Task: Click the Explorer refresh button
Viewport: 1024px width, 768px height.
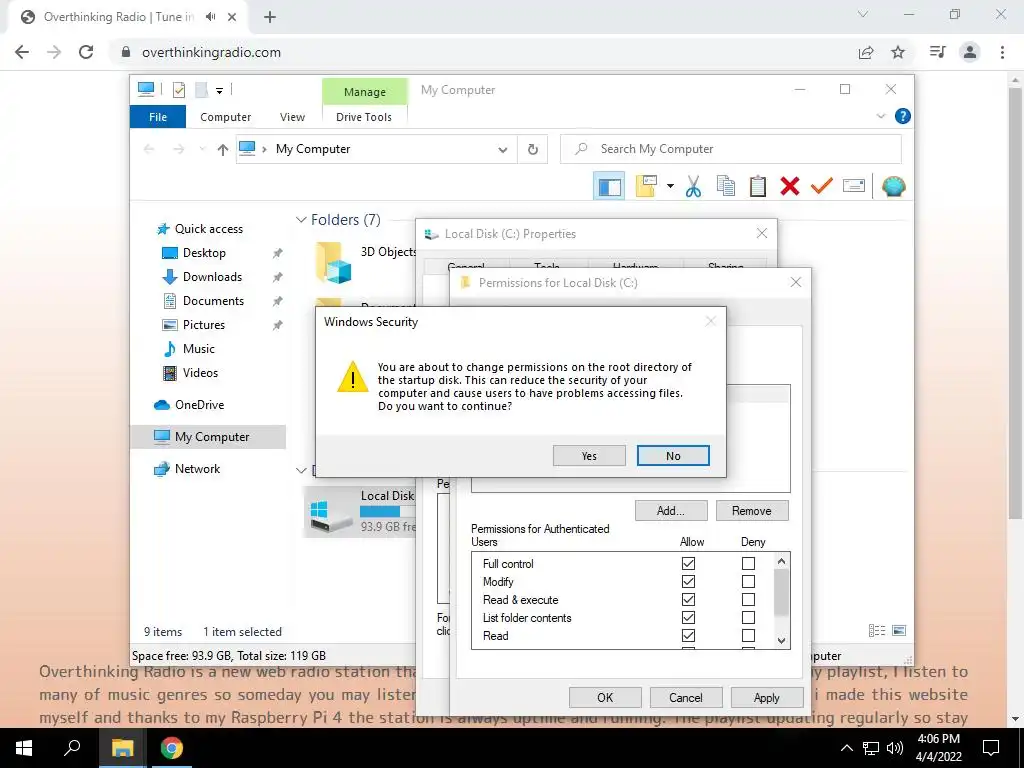Action: click(532, 150)
